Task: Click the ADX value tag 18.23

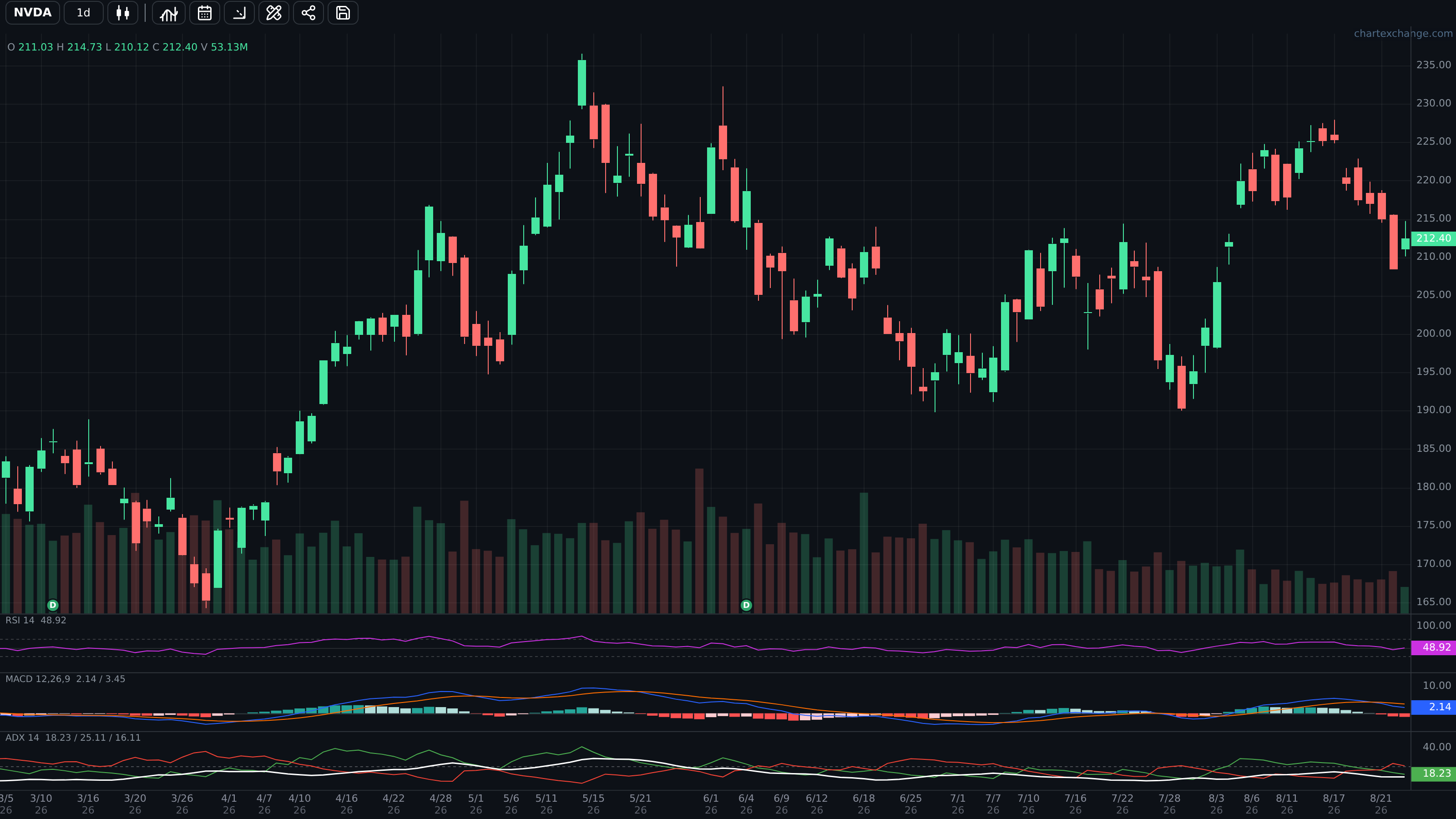Action: (1433, 773)
